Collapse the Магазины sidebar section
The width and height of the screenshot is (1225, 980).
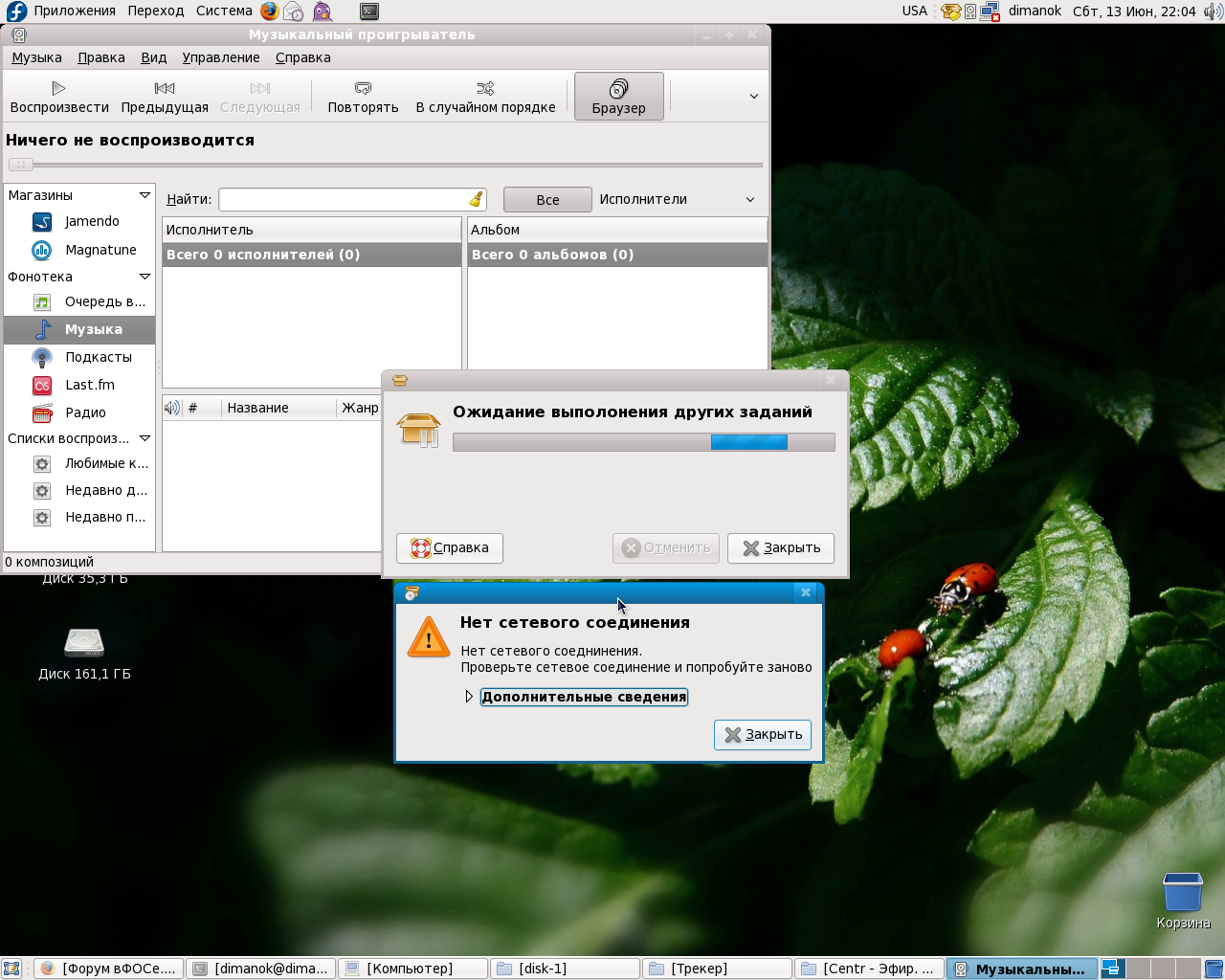(145, 195)
